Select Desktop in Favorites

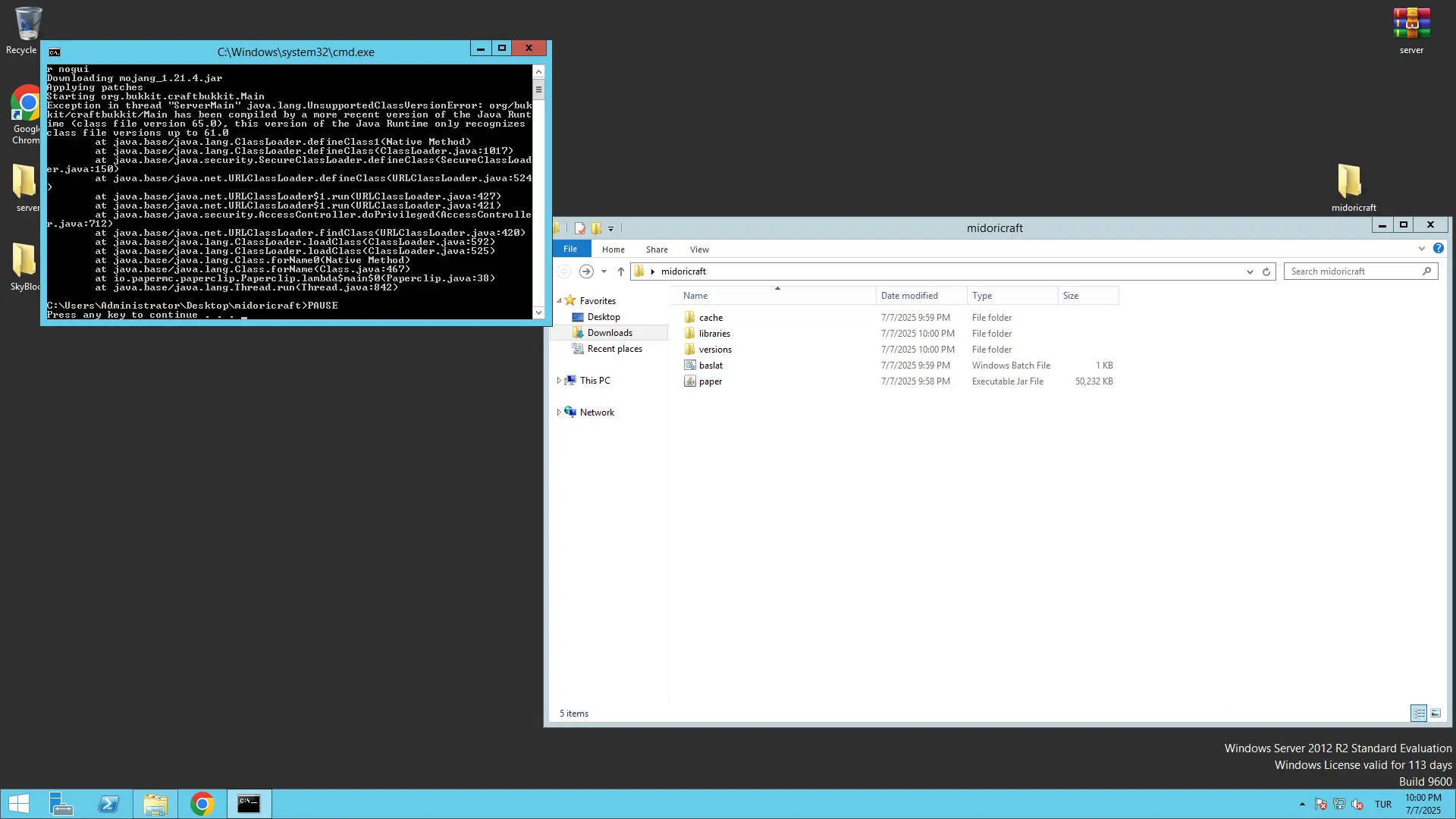(604, 317)
